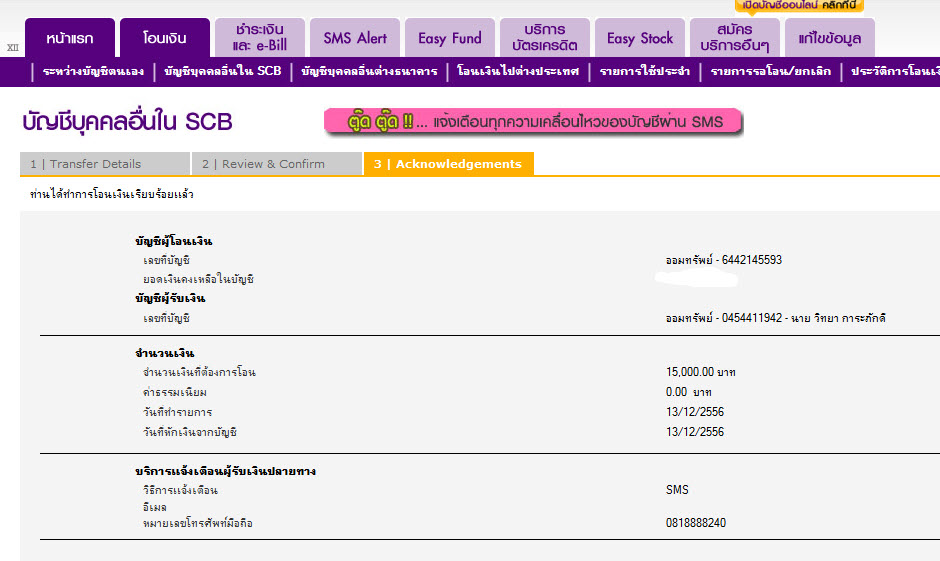
Task: Open the Easy Fund tab
Action: pos(450,38)
